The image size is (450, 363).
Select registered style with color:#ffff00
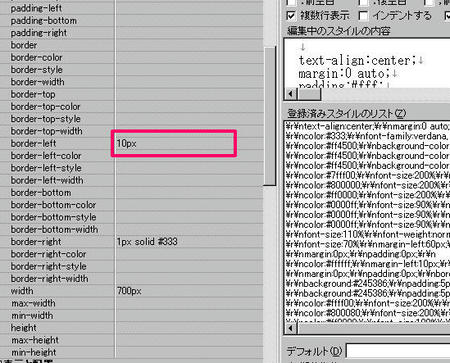coord(368,303)
